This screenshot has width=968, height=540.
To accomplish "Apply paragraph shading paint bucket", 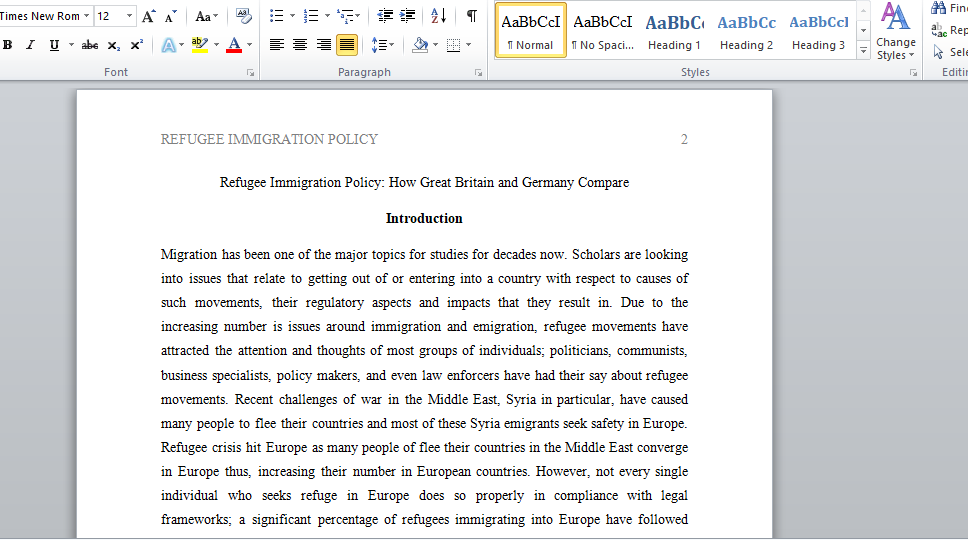I will 420,45.
